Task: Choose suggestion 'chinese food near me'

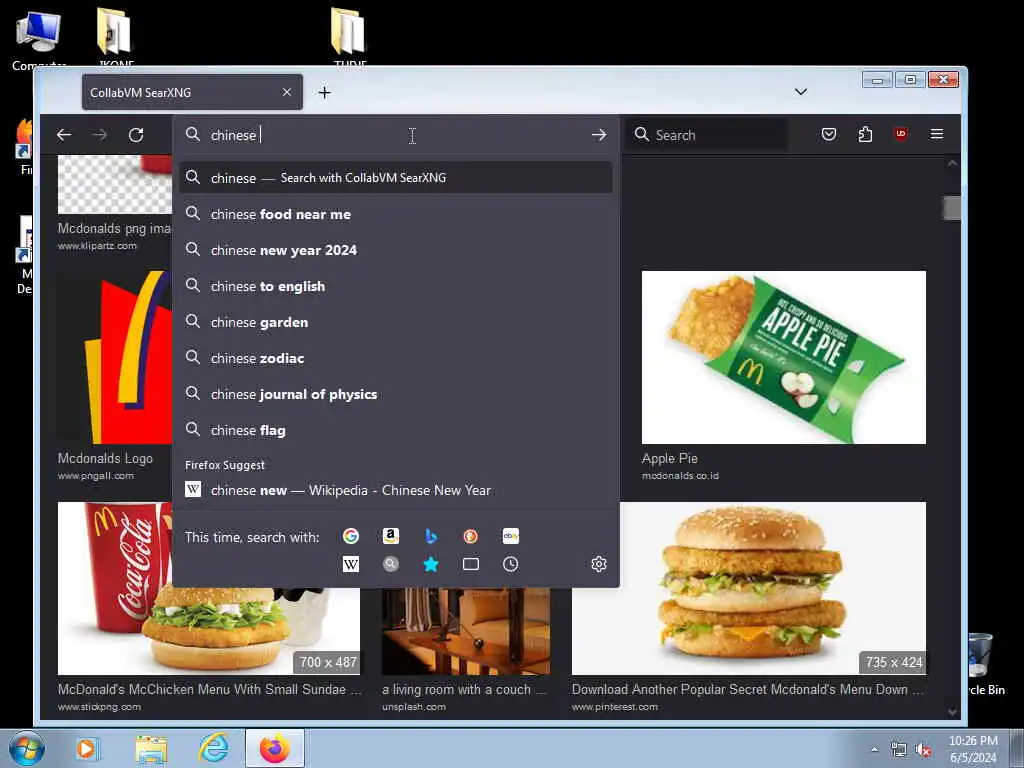Action: click(x=396, y=214)
